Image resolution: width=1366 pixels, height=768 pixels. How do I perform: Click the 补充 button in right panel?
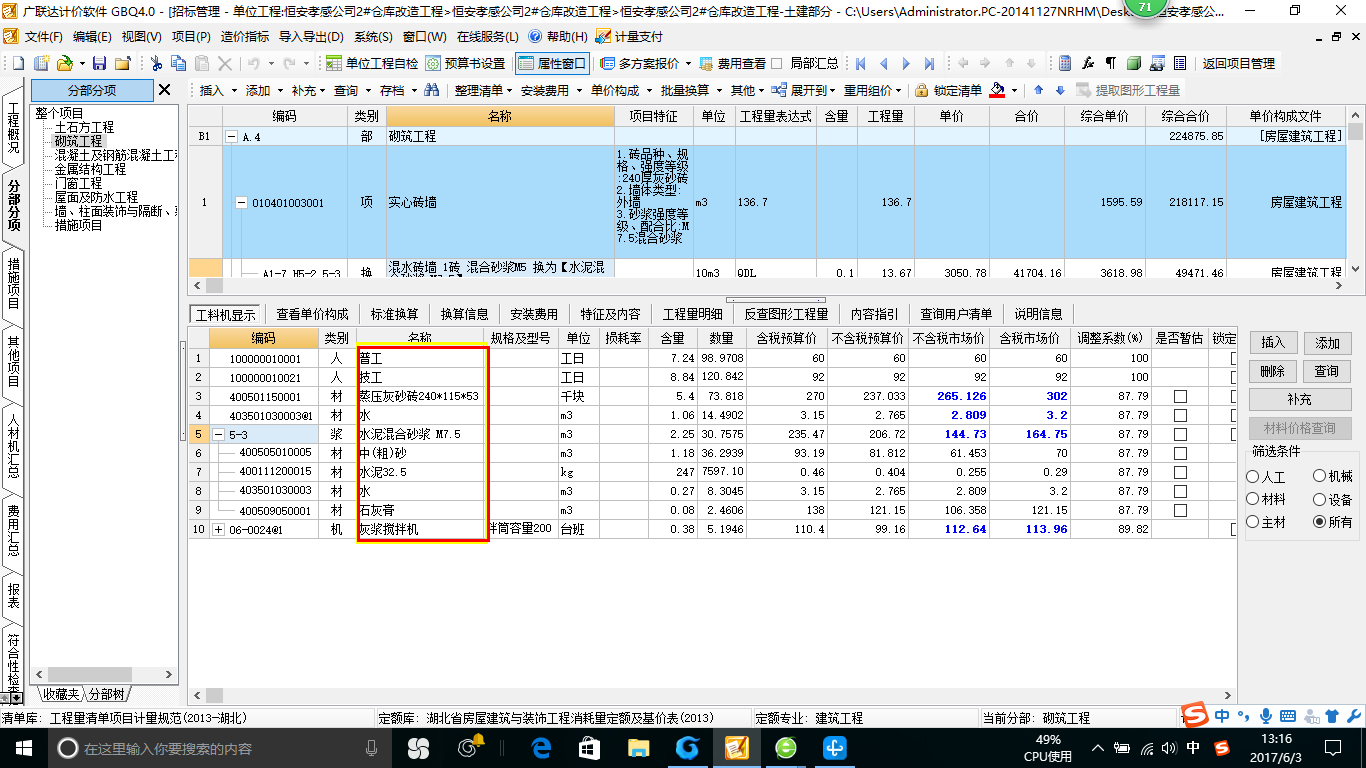pos(1300,399)
